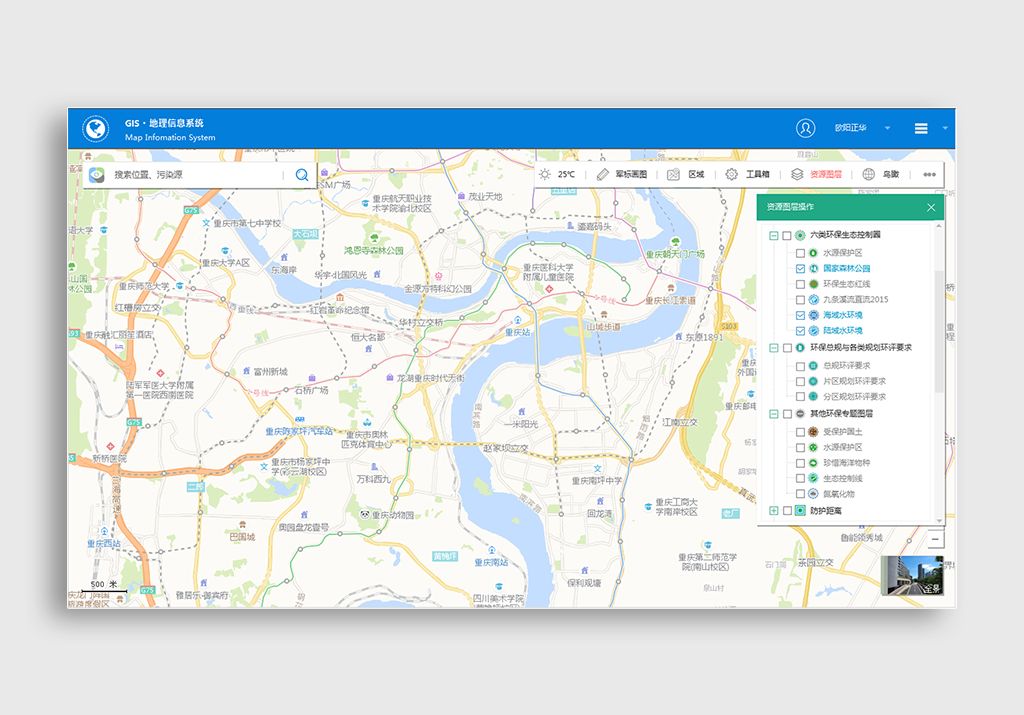Click the globe 鸟瞰 icon

pos(869,174)
